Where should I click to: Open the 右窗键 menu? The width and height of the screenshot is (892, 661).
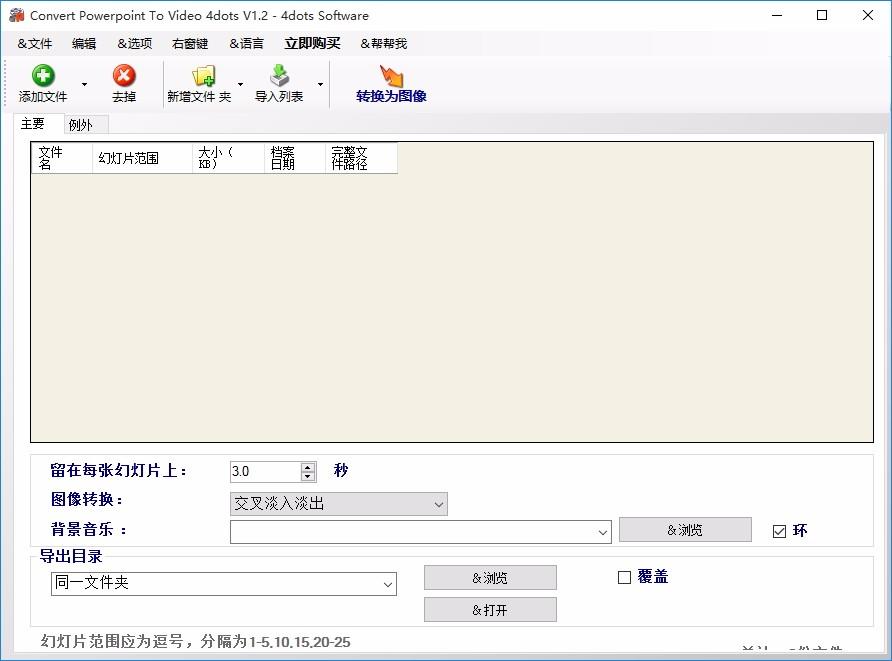click(190, 44)
